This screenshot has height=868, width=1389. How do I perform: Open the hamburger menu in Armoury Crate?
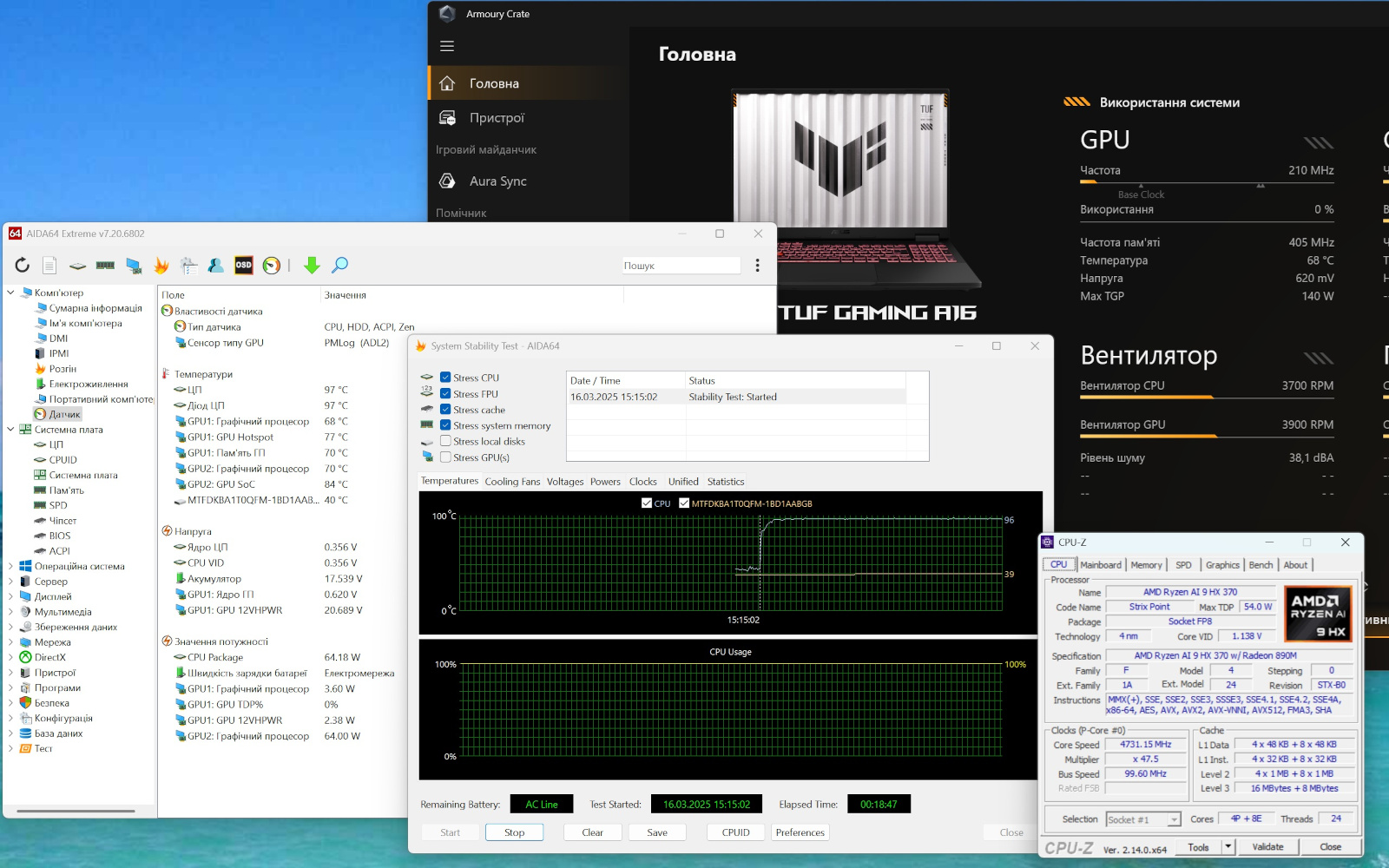[x=447, y=46]
